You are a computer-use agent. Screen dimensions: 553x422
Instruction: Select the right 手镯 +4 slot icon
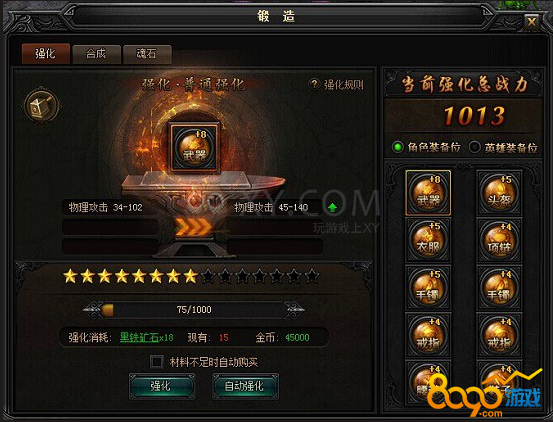point(499,288)
